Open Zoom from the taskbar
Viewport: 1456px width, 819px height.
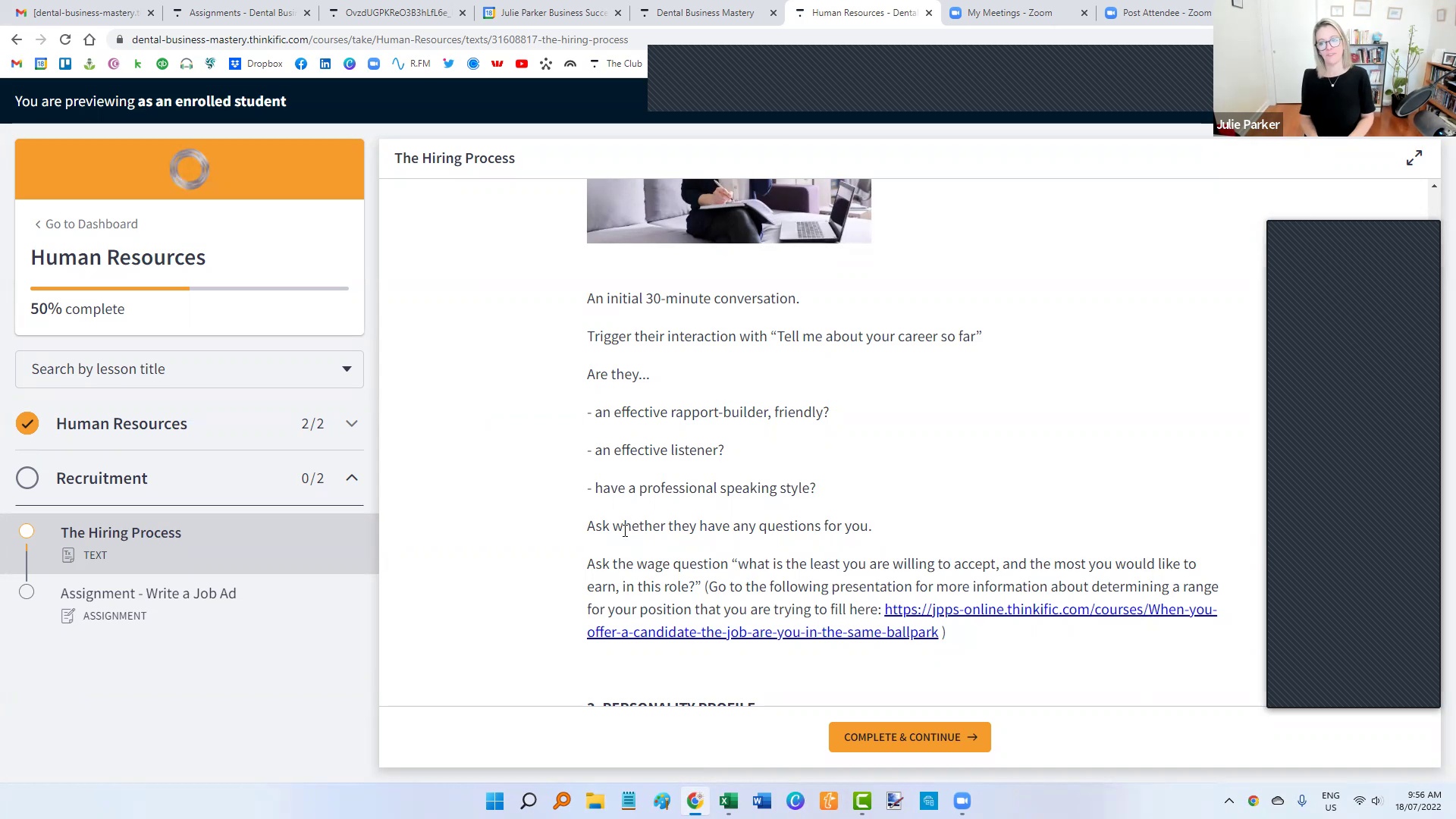pos(962,801)
